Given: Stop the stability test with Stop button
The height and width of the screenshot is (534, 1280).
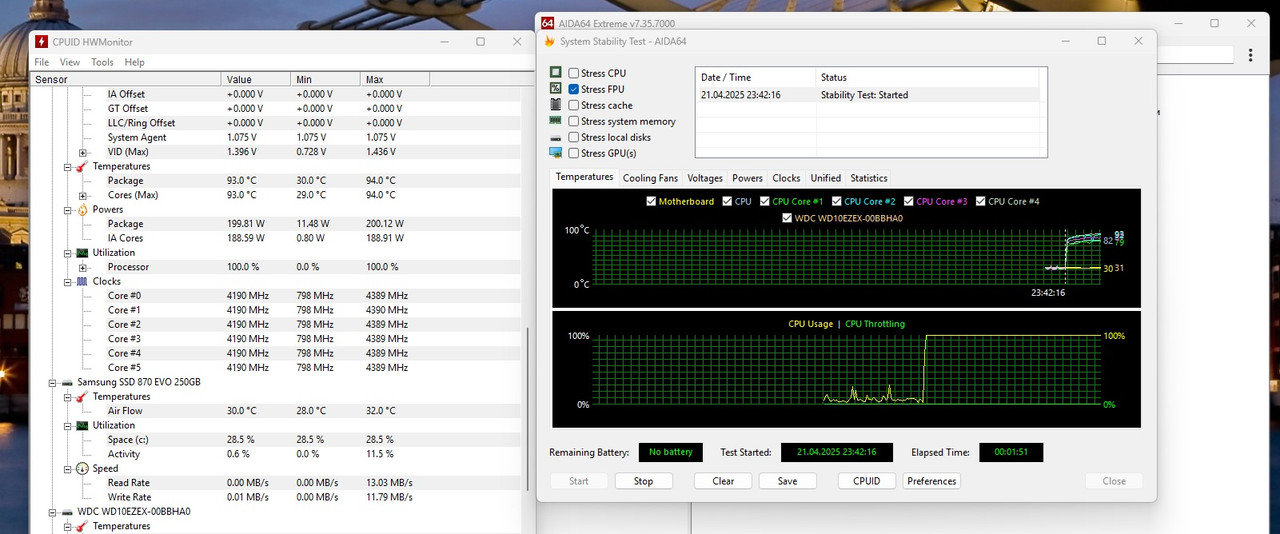Looking at the screenshot, I should click(643, 481).
